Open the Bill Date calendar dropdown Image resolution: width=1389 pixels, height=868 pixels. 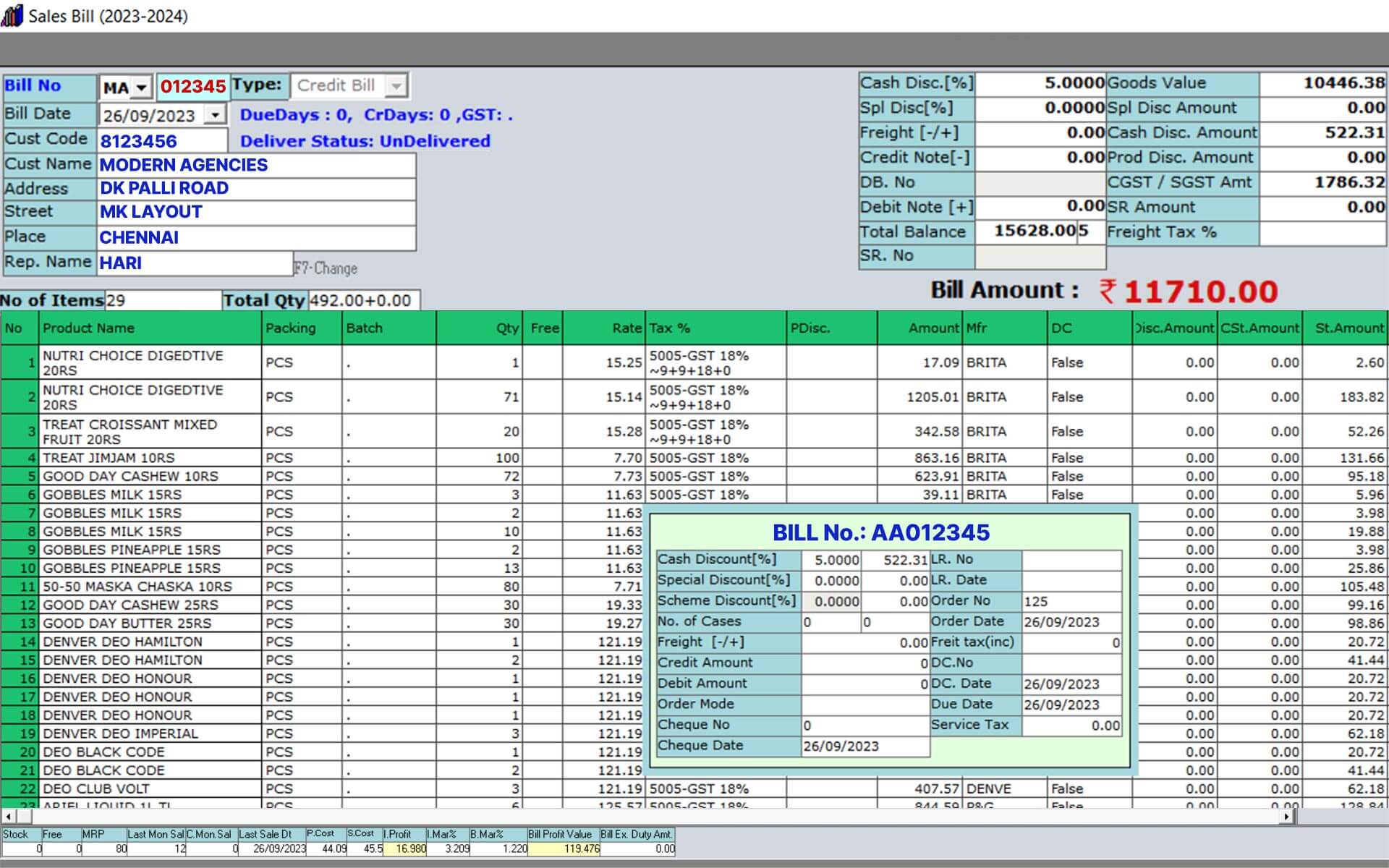click(215, 114)
